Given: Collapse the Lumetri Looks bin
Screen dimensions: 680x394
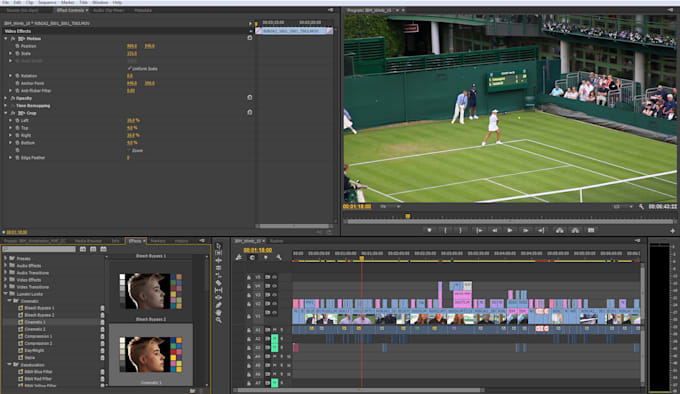Looking at the screenshot, I should [x=6, y=294].
